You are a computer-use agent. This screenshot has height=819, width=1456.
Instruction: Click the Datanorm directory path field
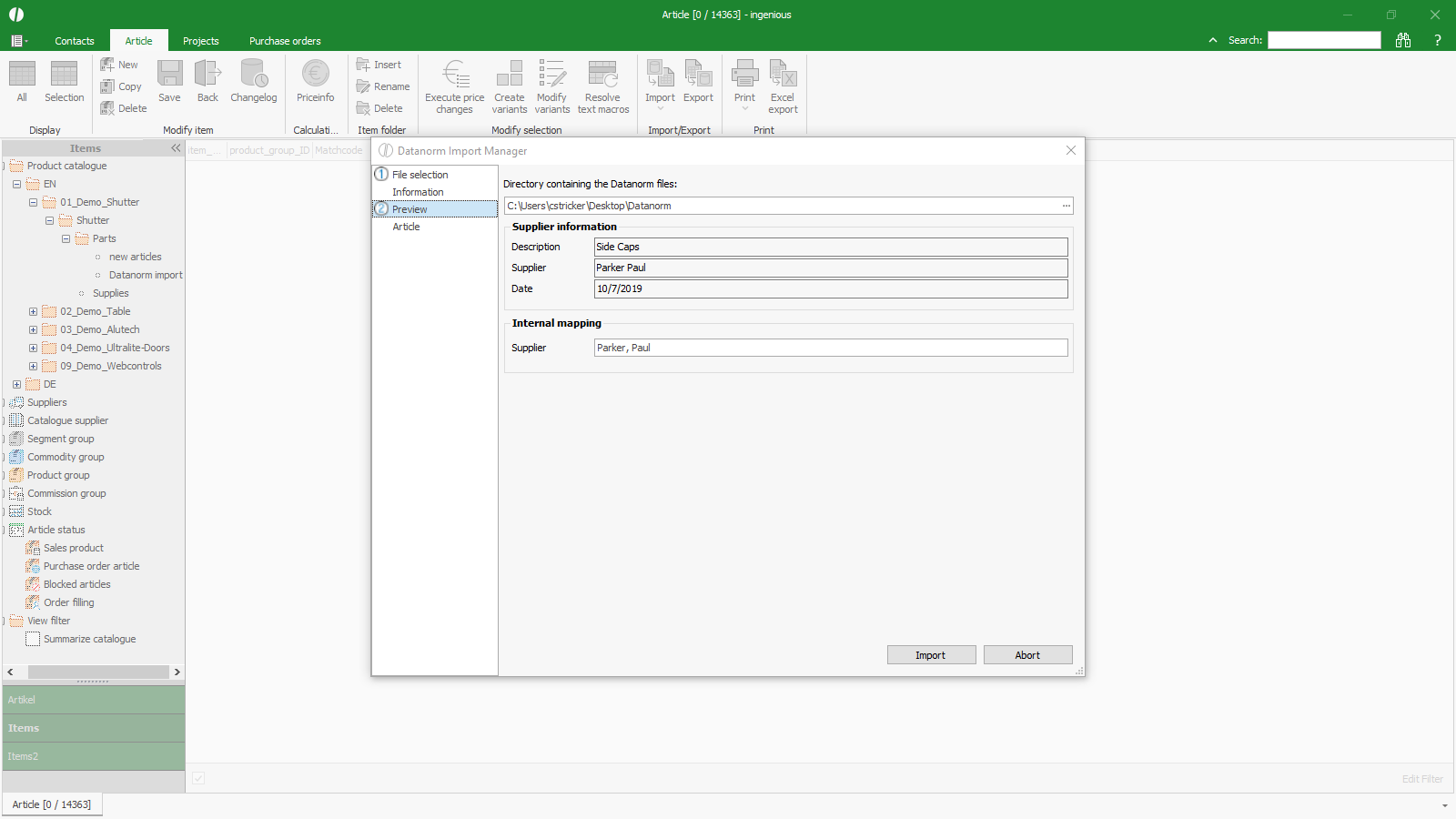pyautogui.click(x=781, y=206)
